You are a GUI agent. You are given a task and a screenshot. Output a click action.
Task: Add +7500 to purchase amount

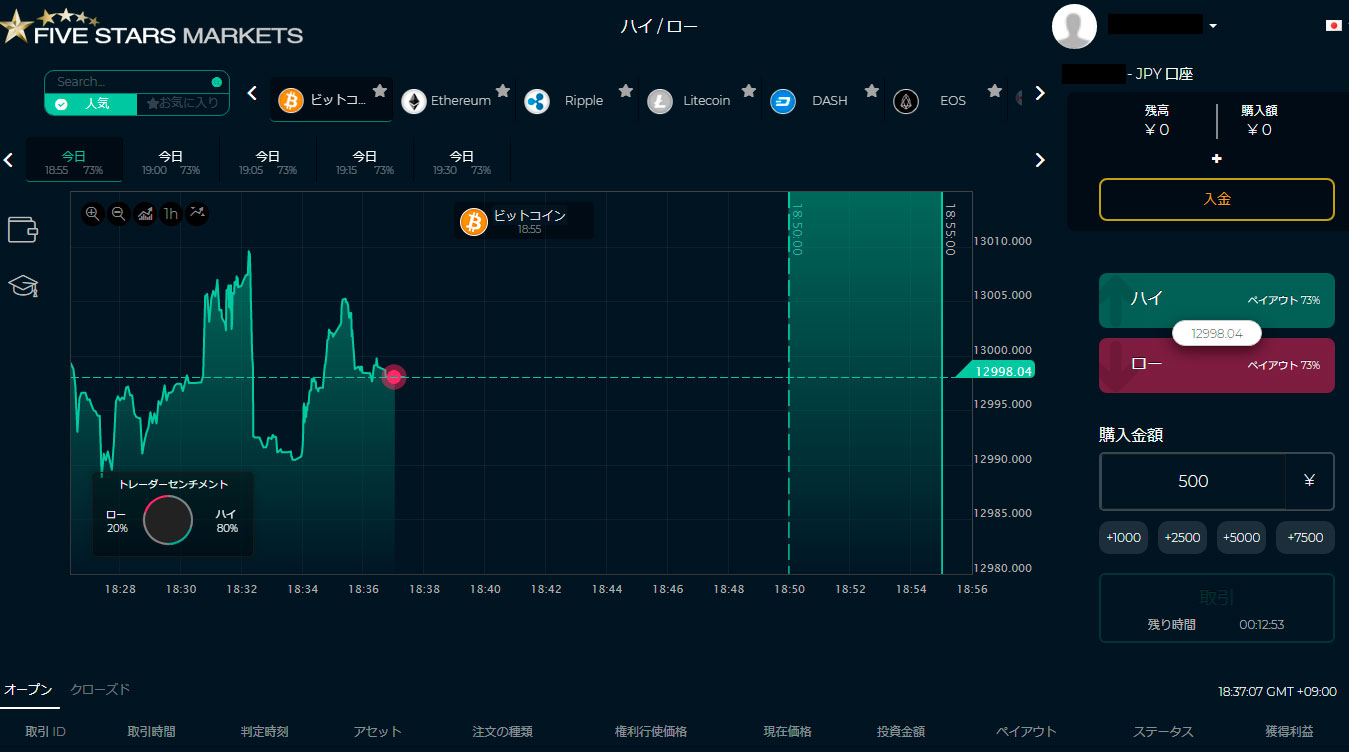[x=1305, y=538]
